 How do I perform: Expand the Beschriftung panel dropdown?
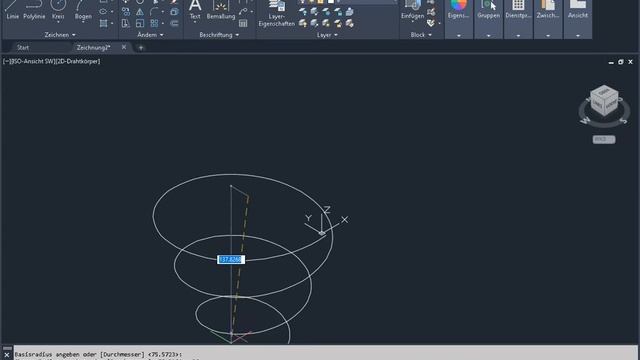tap(237, 35)
